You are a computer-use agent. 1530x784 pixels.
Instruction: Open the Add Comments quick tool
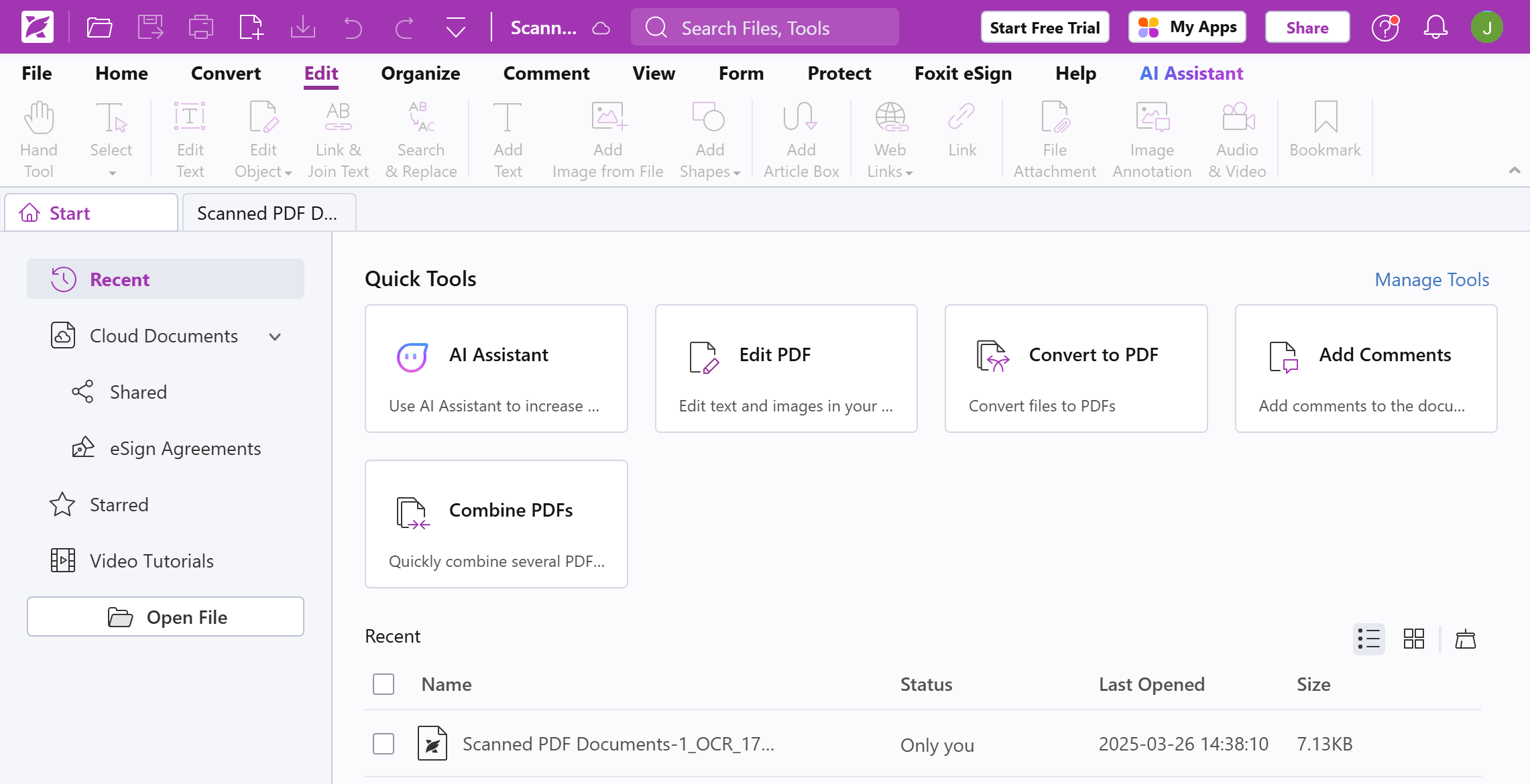point(1366,369)
